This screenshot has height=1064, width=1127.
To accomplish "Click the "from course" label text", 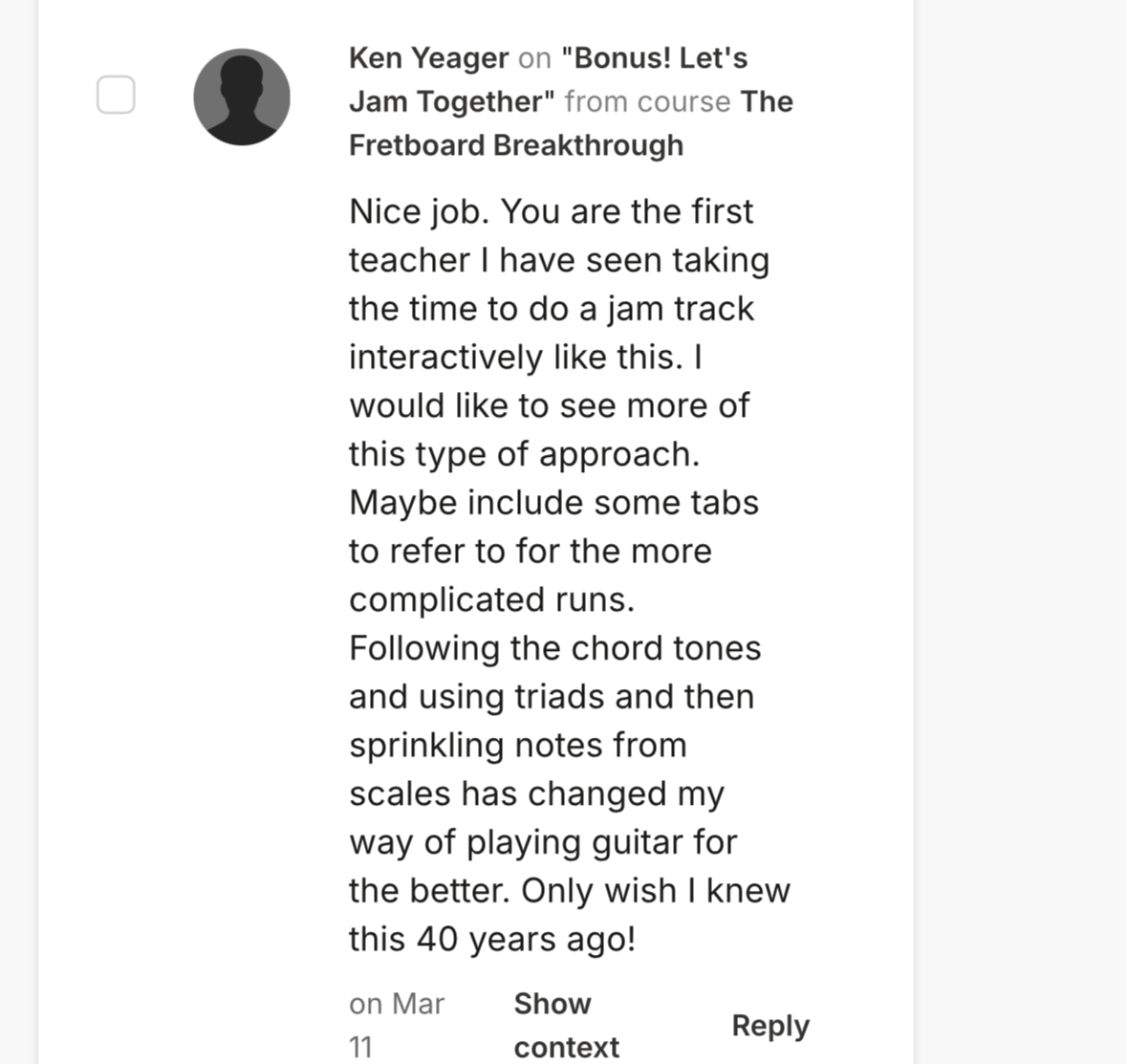I will [647, 102].
